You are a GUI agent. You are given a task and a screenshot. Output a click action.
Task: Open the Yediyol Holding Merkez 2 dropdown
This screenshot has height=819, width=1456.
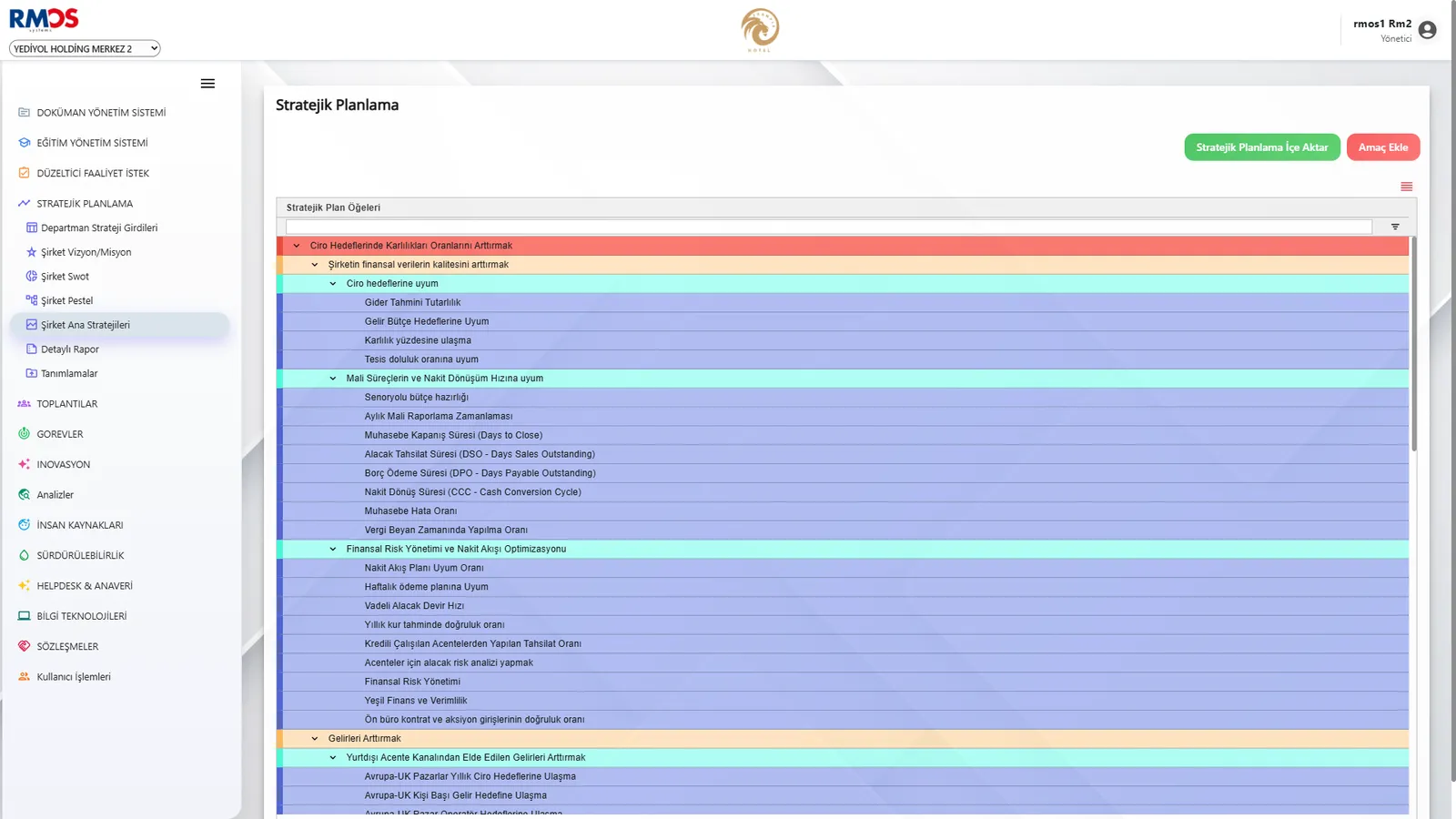pos(85,48)
